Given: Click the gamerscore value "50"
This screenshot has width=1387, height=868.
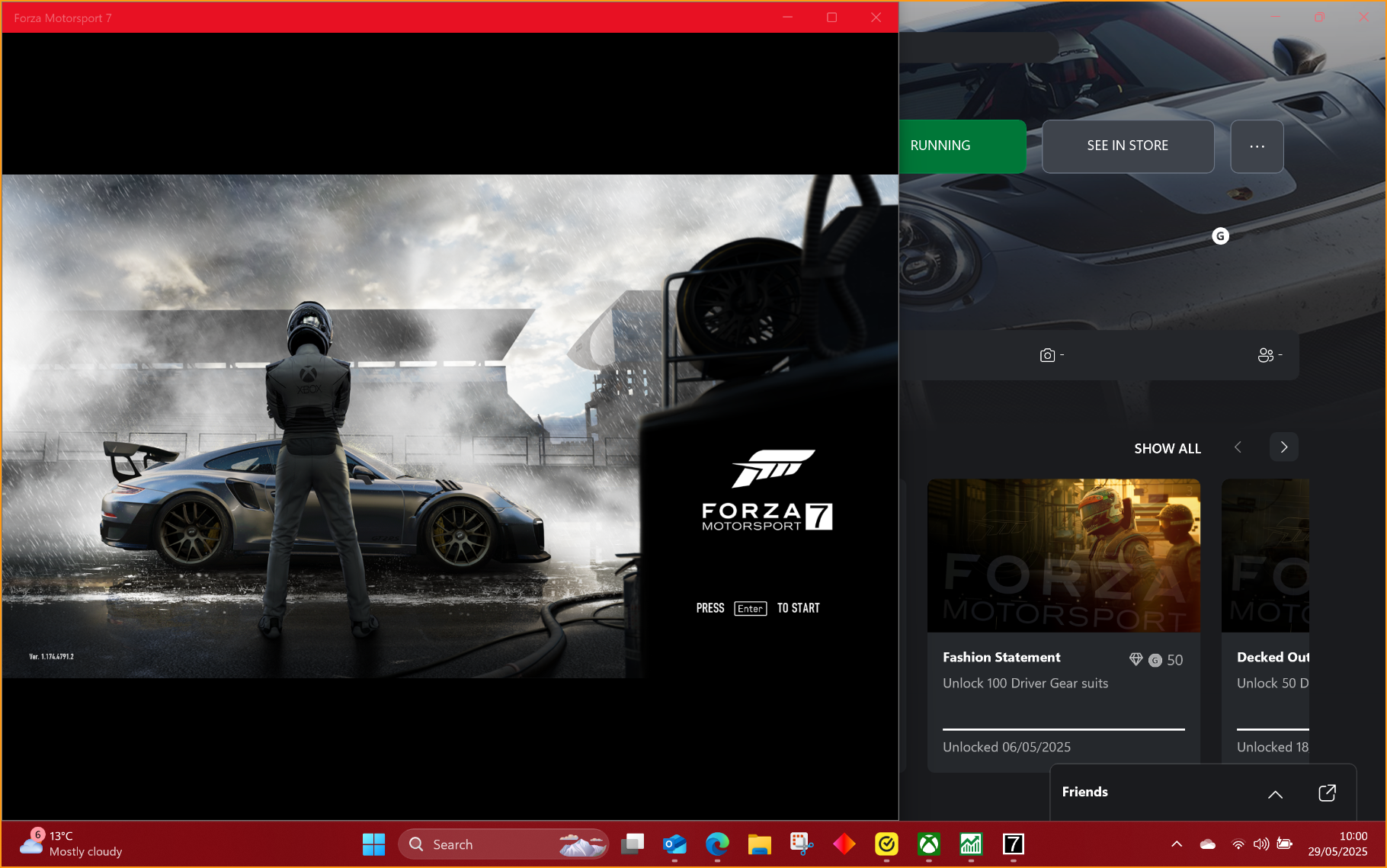Looking at the screenshot, I should (x=1175, y=661).
